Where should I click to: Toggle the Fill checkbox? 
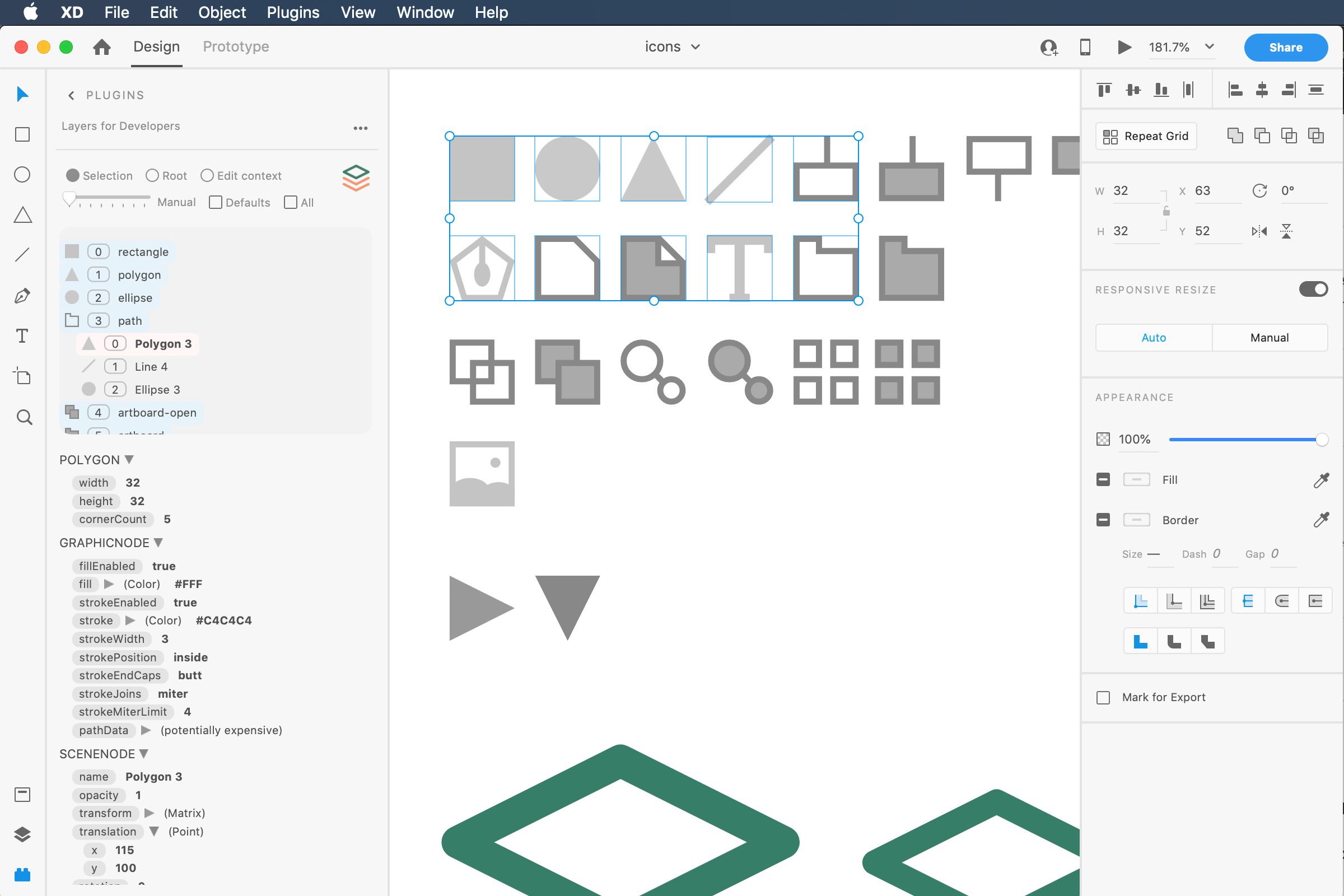coord(1103,479)
